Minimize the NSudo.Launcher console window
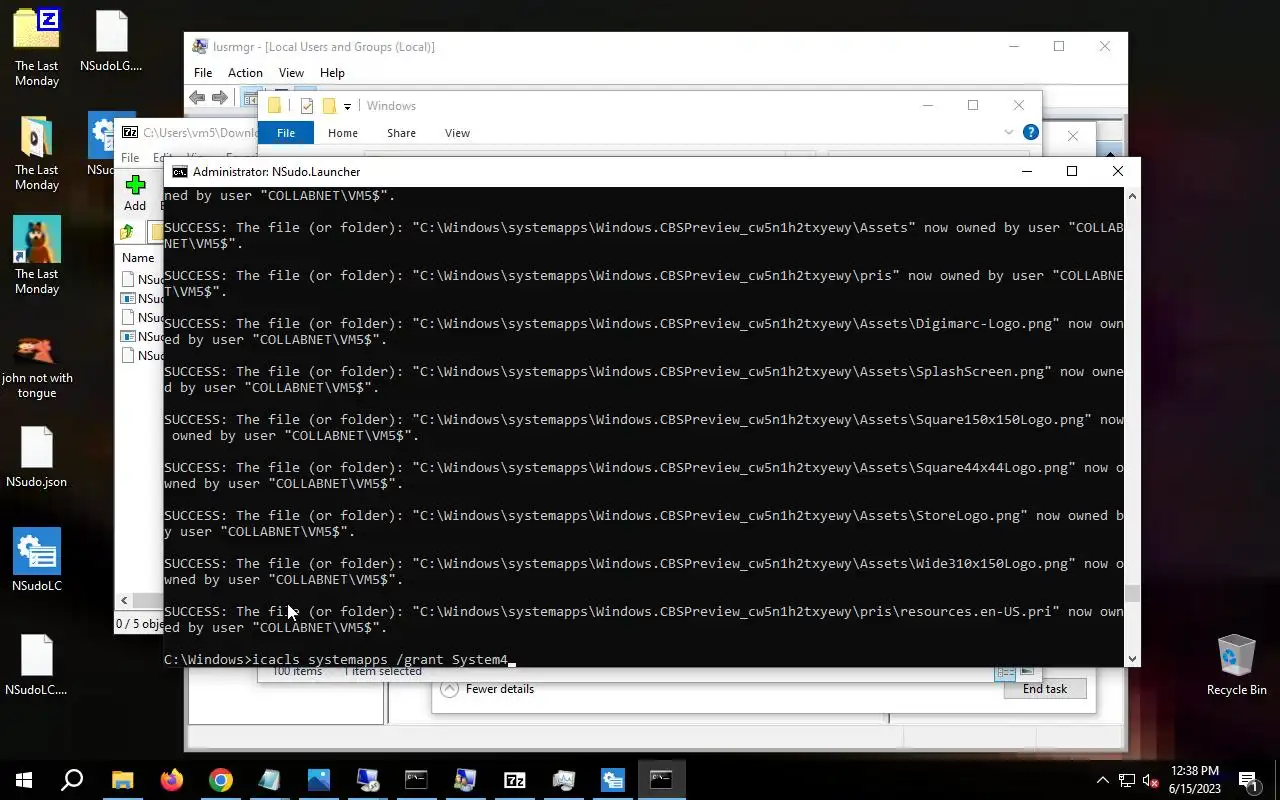This screenshot has width=1280, height=800. pos(1026,171)
